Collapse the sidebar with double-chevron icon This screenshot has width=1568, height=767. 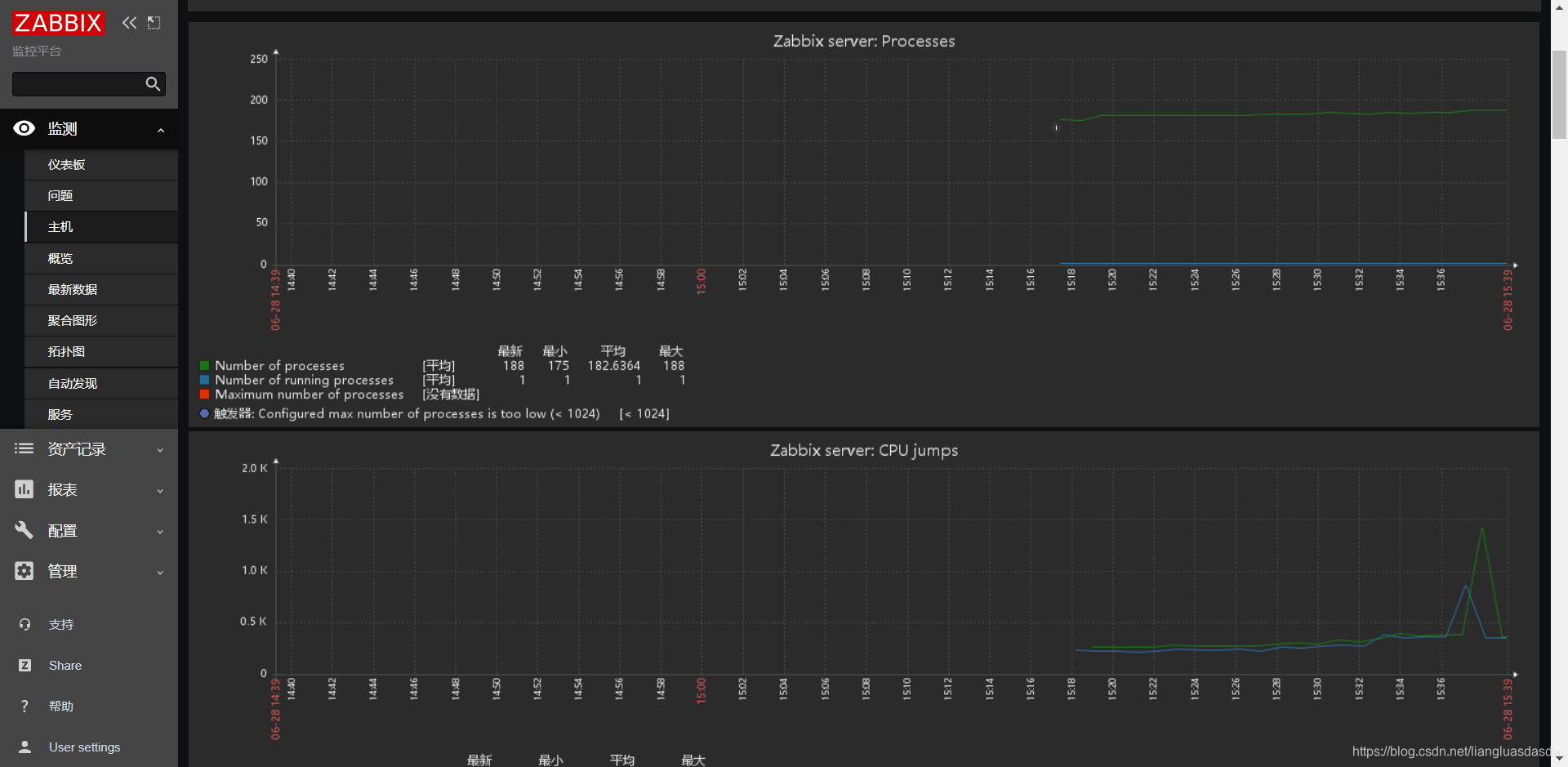pos(129,23)
